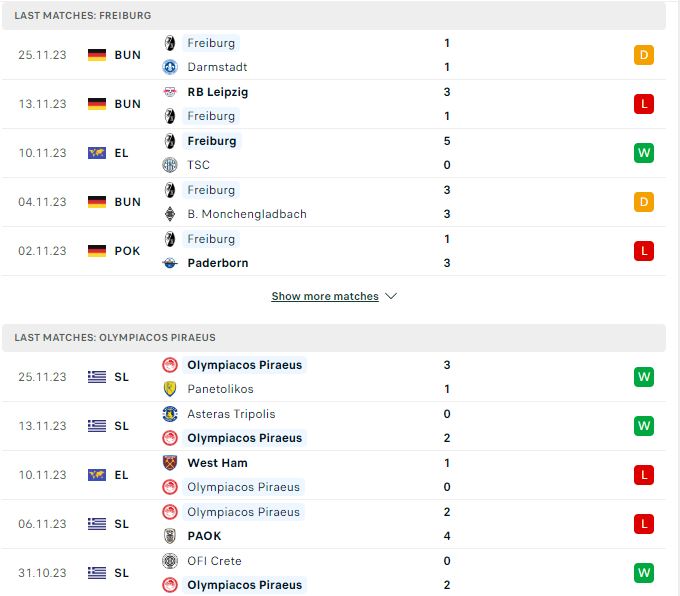Click the TSC club crest icon
This screenshot has width=680, height=596.
170,165
